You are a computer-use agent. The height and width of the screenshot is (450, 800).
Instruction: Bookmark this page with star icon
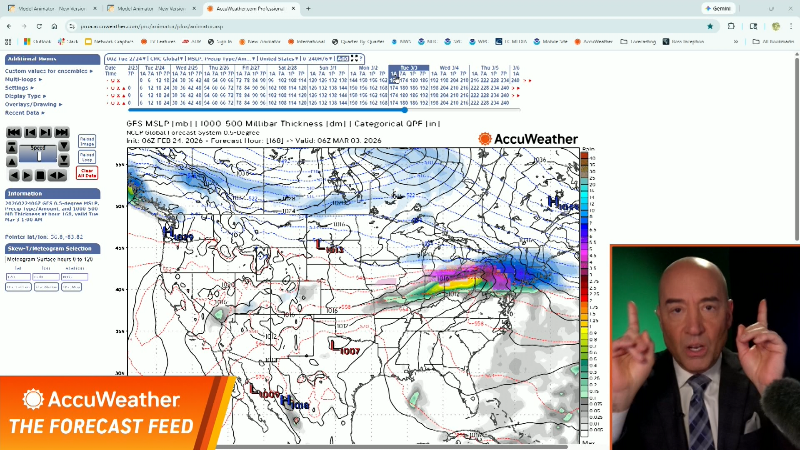(710, 25)
